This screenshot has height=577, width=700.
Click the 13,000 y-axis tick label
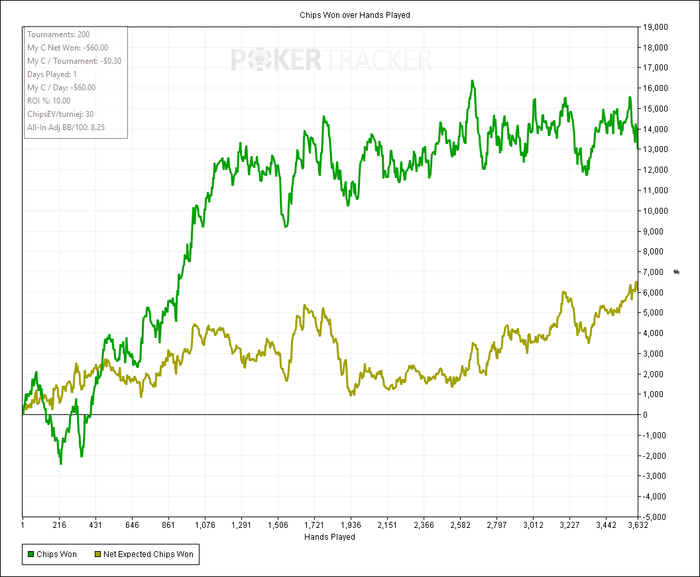click(x=655, y=150)
